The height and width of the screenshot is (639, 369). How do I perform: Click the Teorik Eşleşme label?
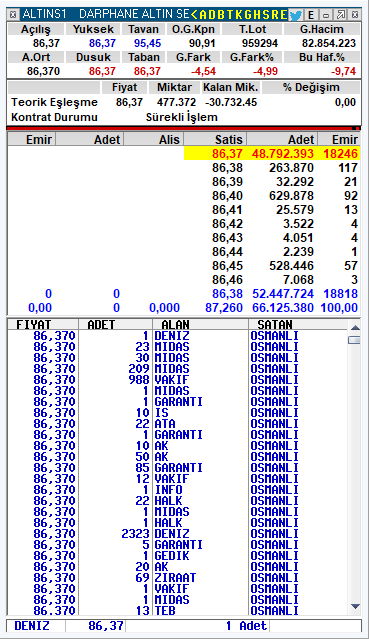click(54, 102)
